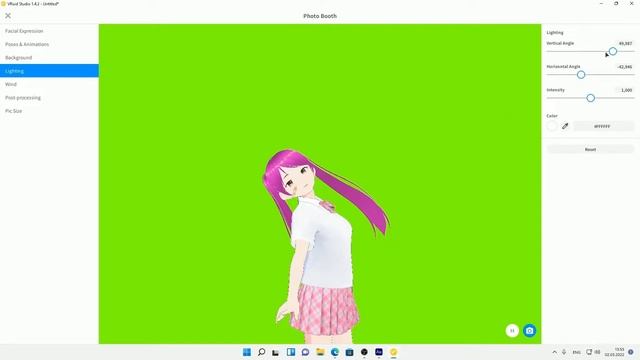
Task: Open the Windows Start menu
Action: 247,352
